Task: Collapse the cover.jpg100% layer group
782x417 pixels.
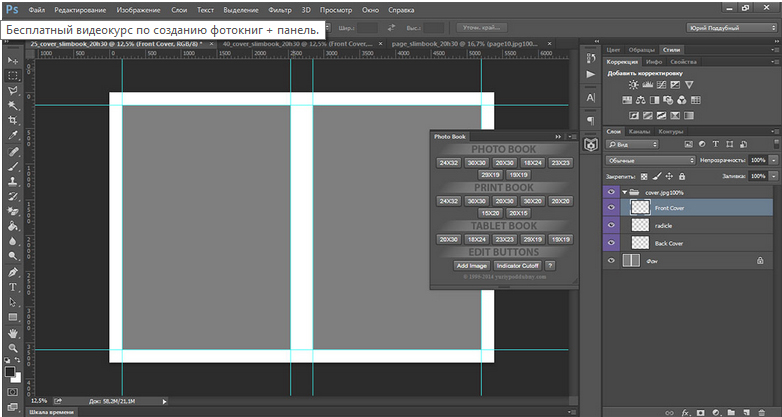Action: coord(625,191)
